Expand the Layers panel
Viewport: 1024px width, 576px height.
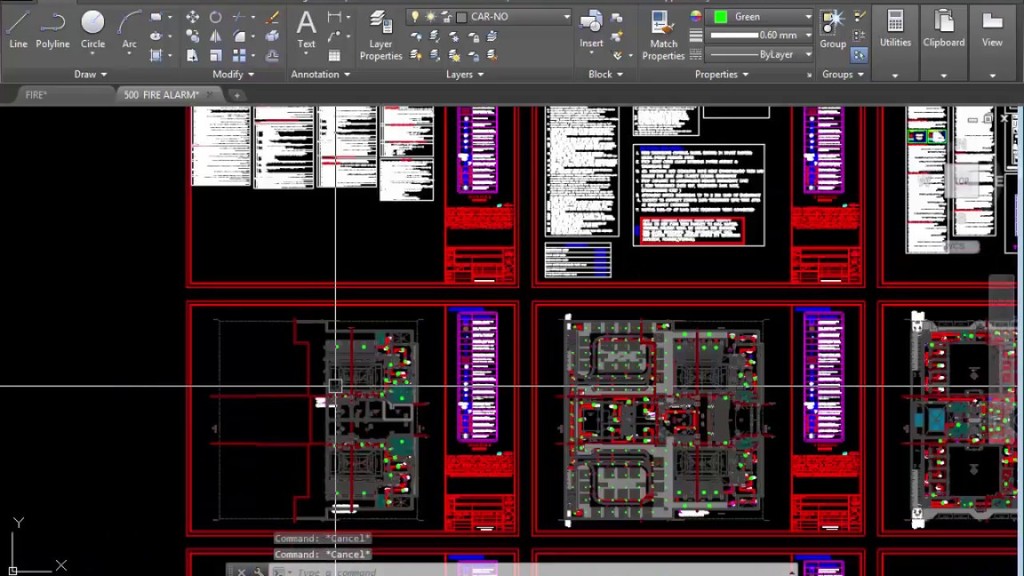point(465,74)
